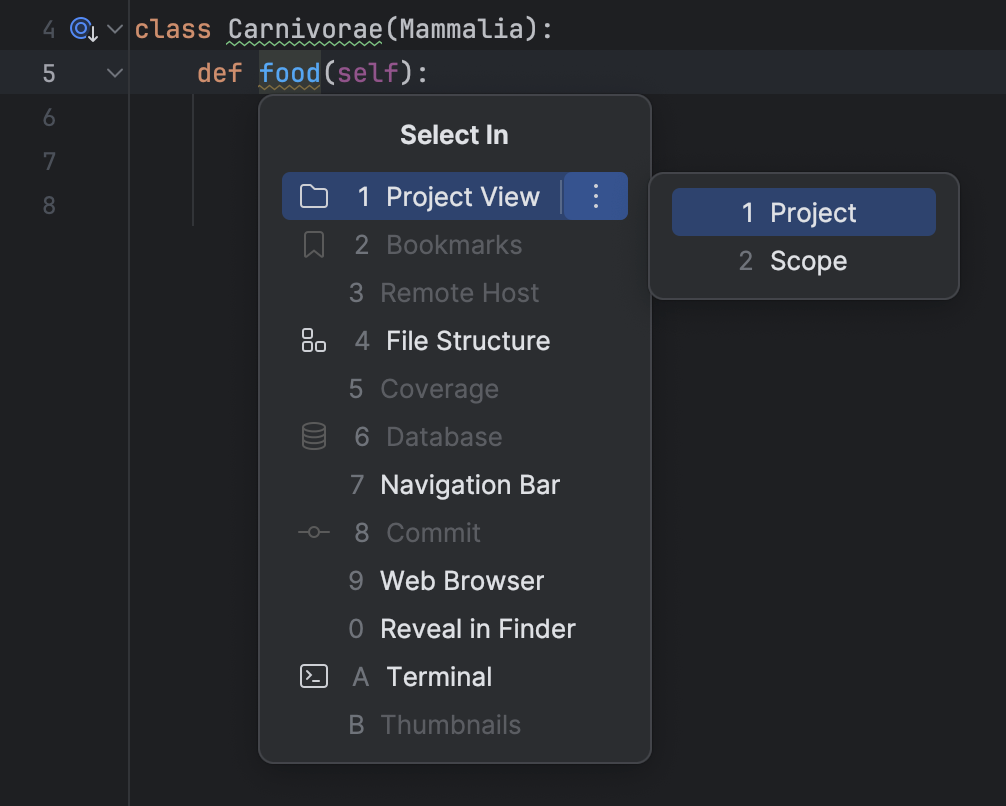Click the Project View folder icon
Screen dimensions: 1006x806
point(313,196)
